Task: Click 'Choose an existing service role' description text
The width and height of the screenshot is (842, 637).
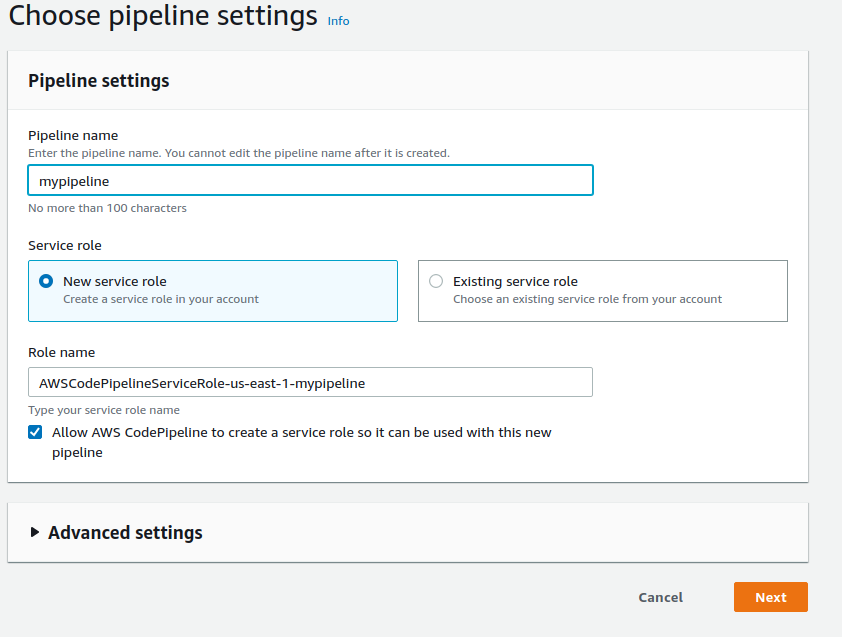Action: pos(587,299)
